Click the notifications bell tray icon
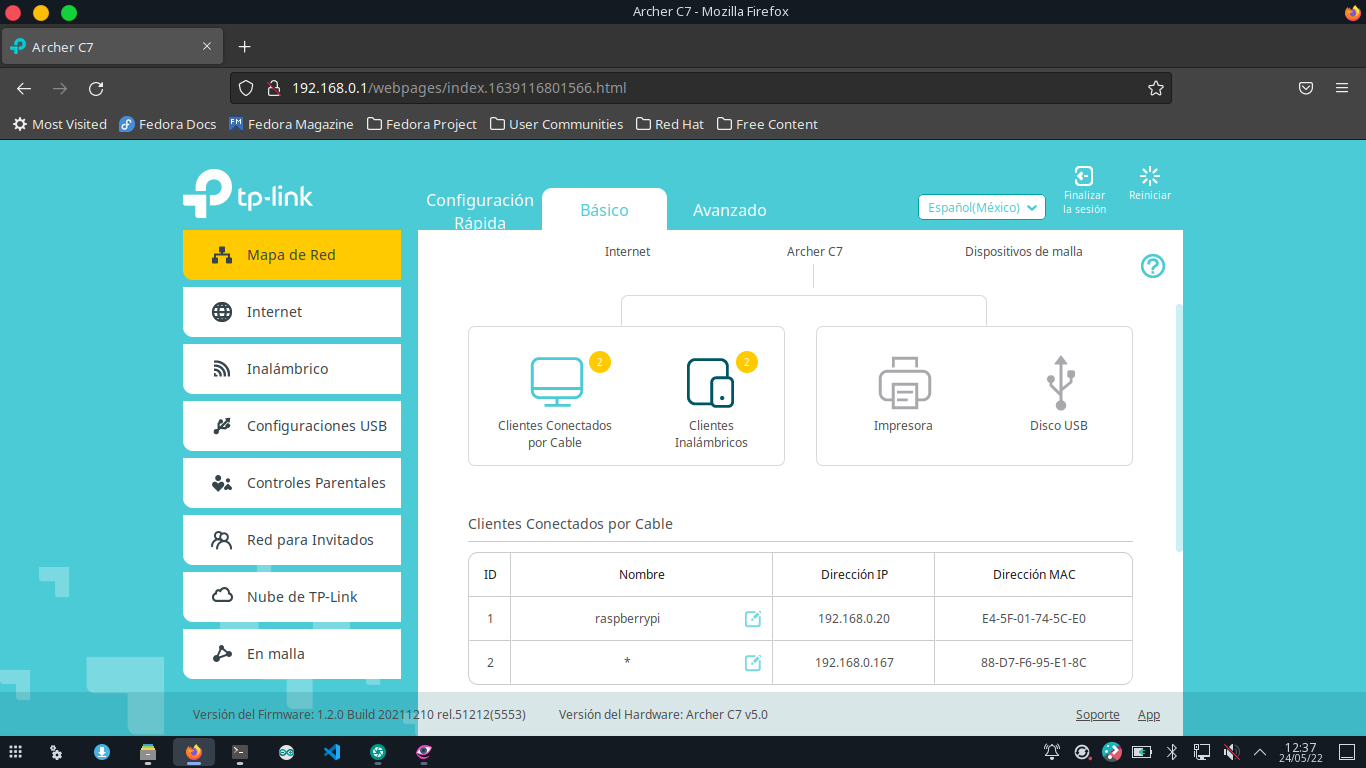 [x=1052, y=751]
